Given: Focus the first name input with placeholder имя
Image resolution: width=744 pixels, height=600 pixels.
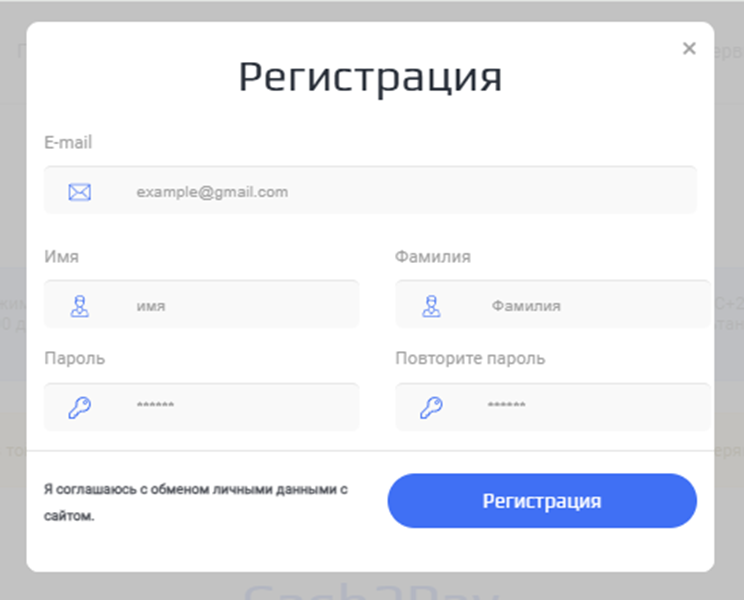Looking at the screenshot, I should pyautogui.click(x=202, y=304).
